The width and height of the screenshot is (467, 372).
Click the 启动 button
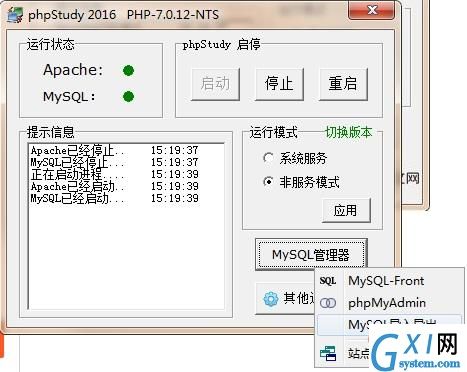tap(215, 84)
